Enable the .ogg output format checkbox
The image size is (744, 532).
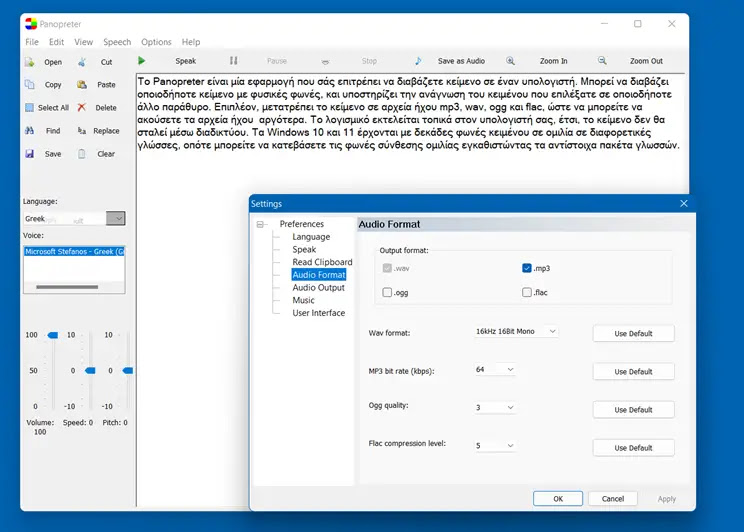pyautogui.click(x=387, y=292)
